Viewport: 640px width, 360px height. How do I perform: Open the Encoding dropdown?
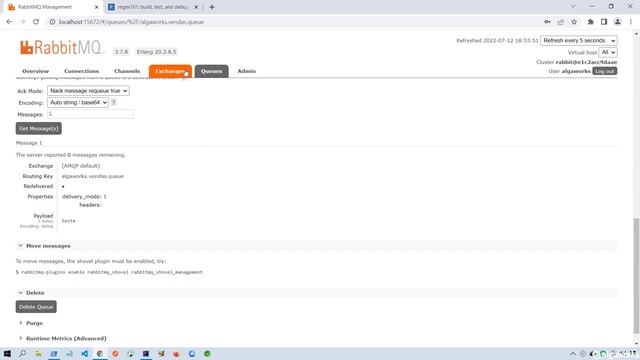[78, 102]
